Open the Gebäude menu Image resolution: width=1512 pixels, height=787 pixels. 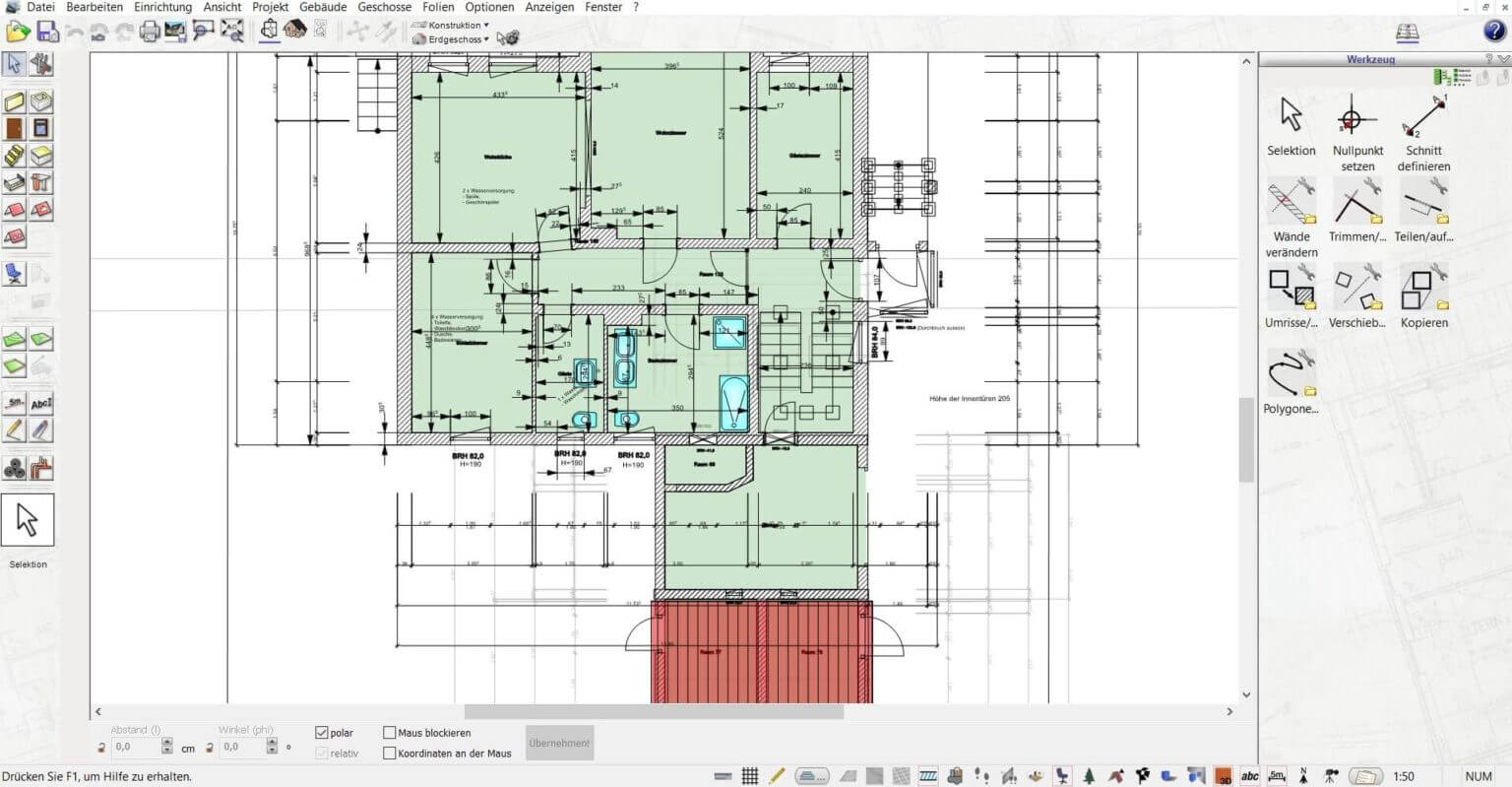323,7
